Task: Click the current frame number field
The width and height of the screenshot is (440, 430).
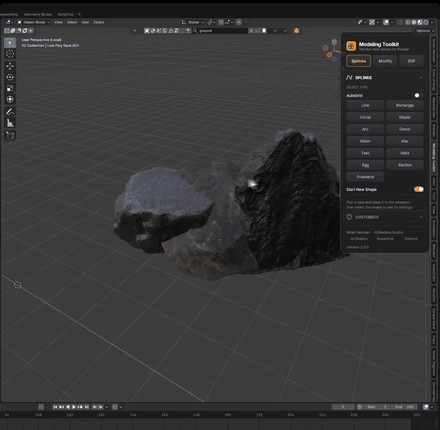Action: coord(343,407)
